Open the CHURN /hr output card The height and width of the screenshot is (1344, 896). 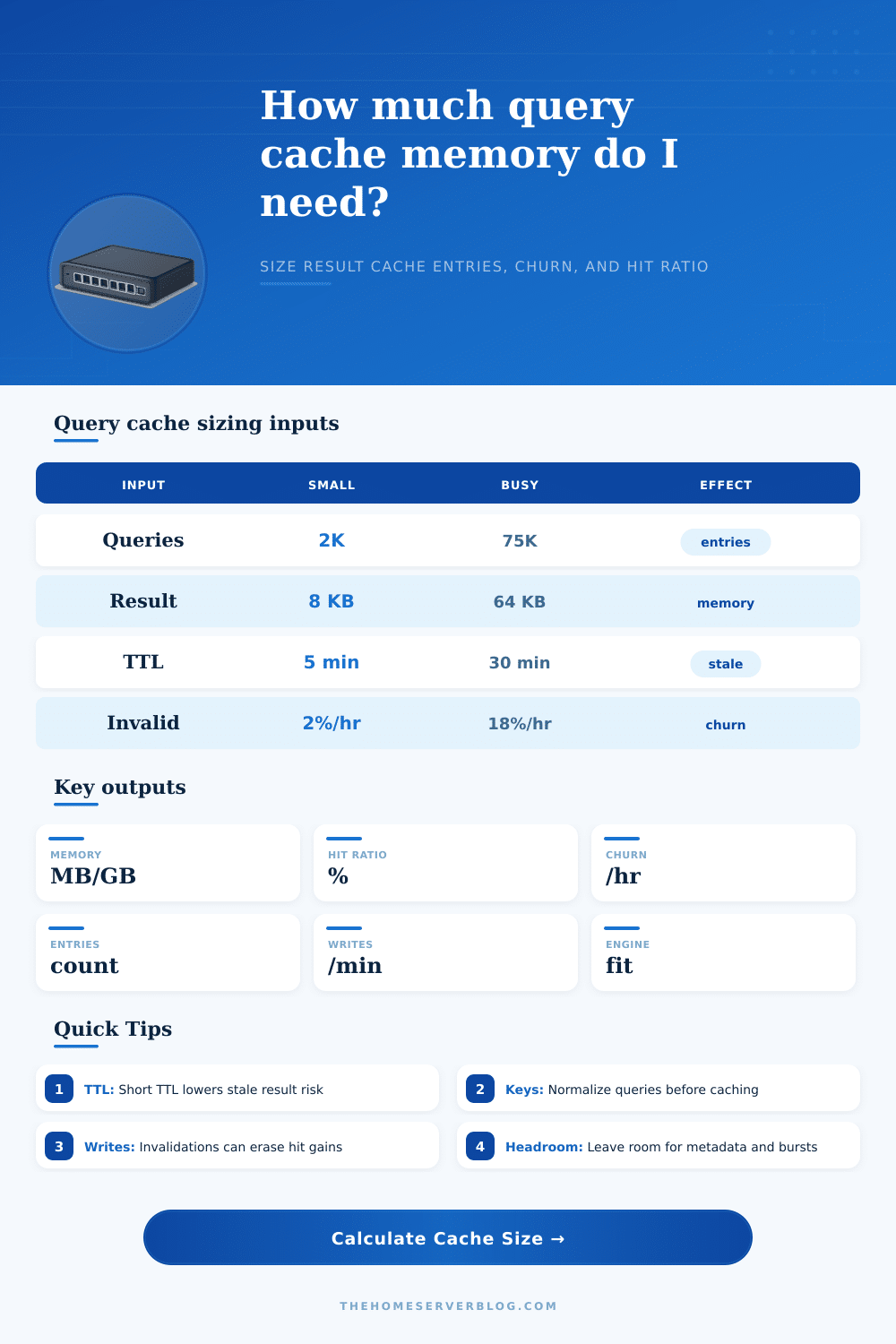pos(724,863)
